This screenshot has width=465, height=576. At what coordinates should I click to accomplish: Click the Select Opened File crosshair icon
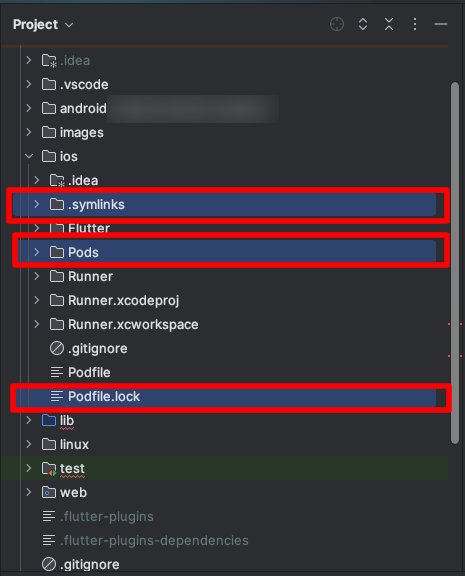point(337,25)
